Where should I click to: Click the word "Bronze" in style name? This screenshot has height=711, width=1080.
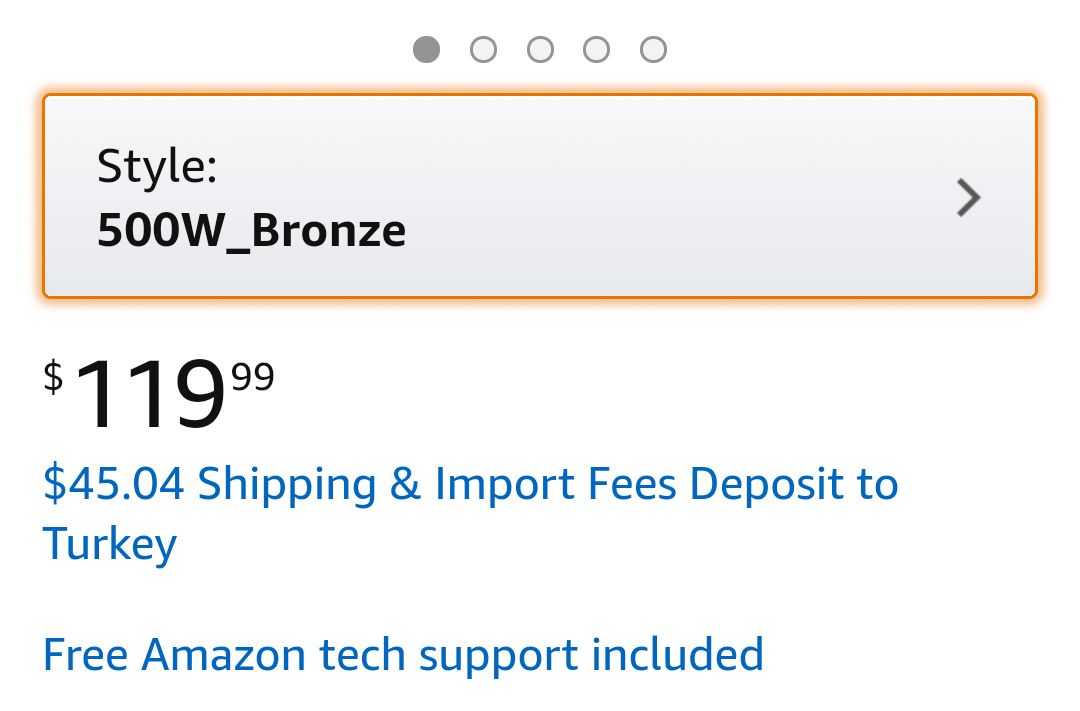click(x=328, y=231)
